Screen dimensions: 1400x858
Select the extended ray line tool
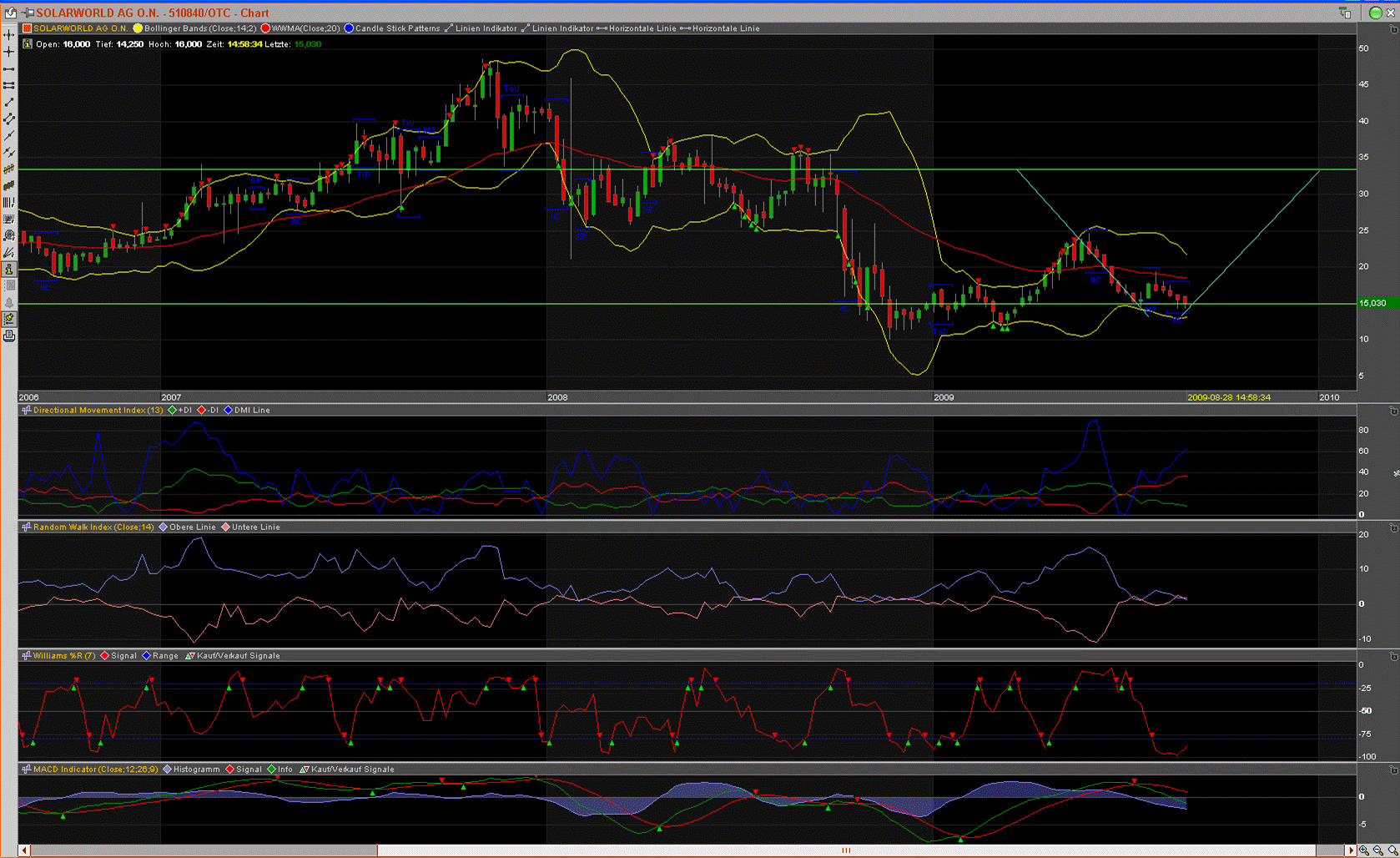coord(9,135)
